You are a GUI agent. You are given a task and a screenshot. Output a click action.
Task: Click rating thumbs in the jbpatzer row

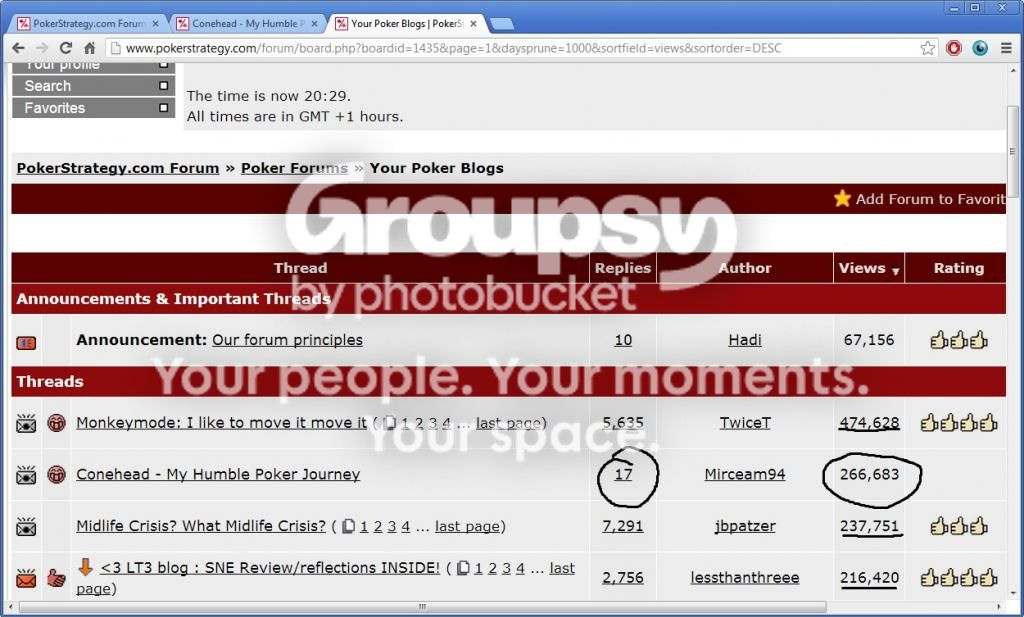coord(959,526)
